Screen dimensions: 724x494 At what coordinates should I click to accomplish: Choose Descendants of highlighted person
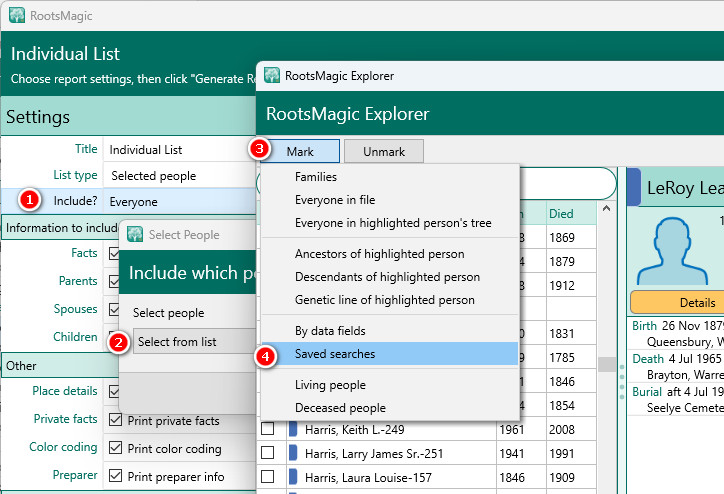click(390, 277)
